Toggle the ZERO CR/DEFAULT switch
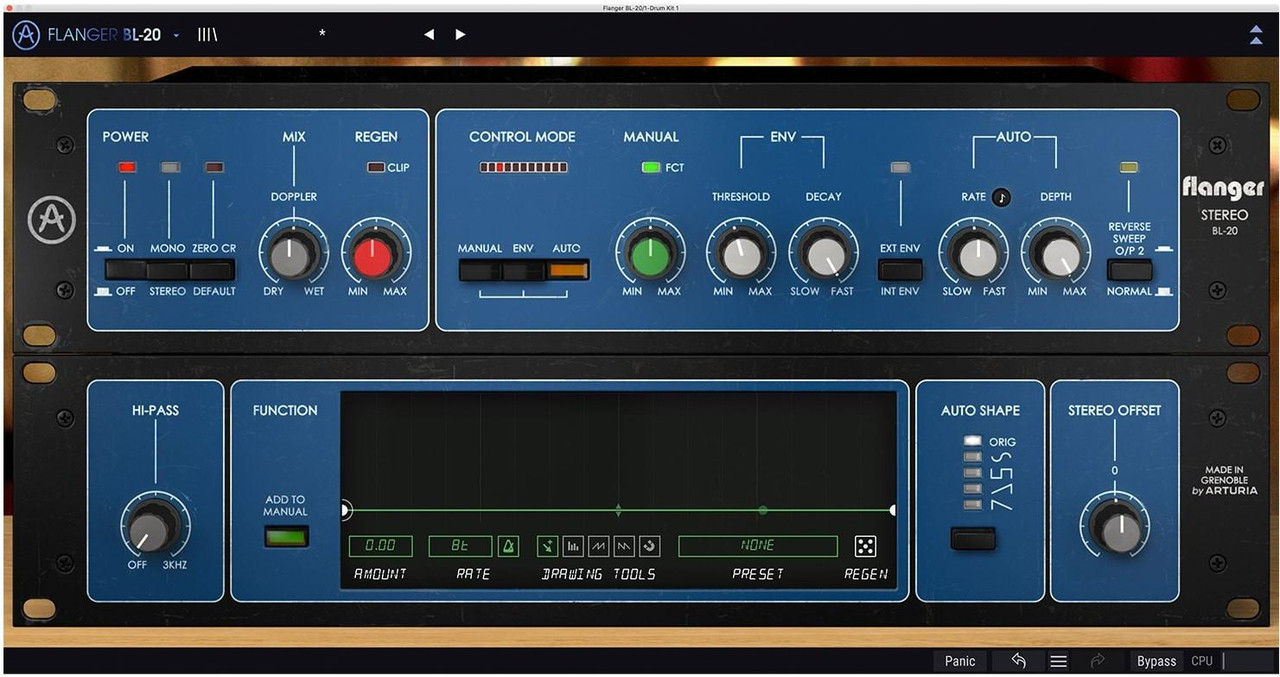Viewport: 1280px width, 677px height. 213,269
